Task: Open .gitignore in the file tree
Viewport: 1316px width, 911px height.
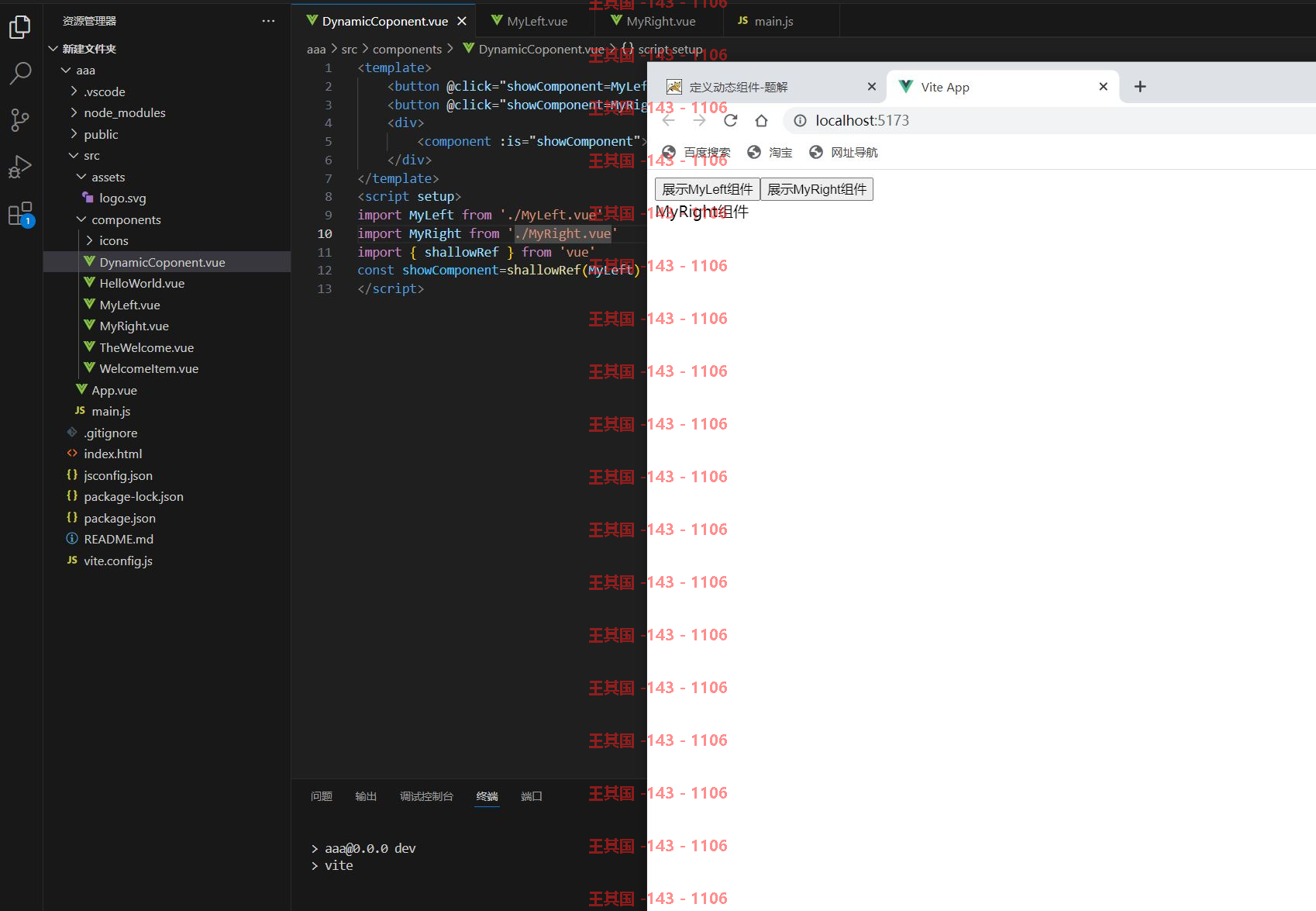Action: pyautogui.click(x=167, y=433)
